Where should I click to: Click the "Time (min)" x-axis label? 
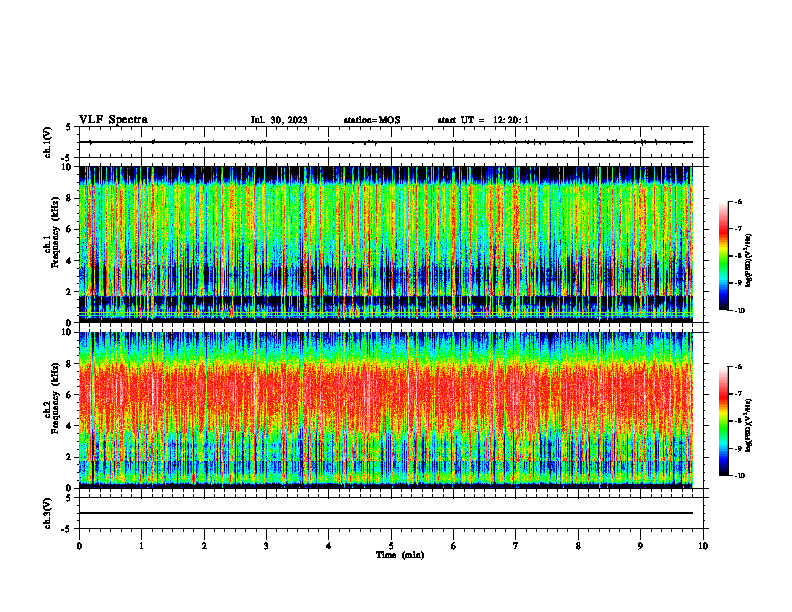pos(400,555)
